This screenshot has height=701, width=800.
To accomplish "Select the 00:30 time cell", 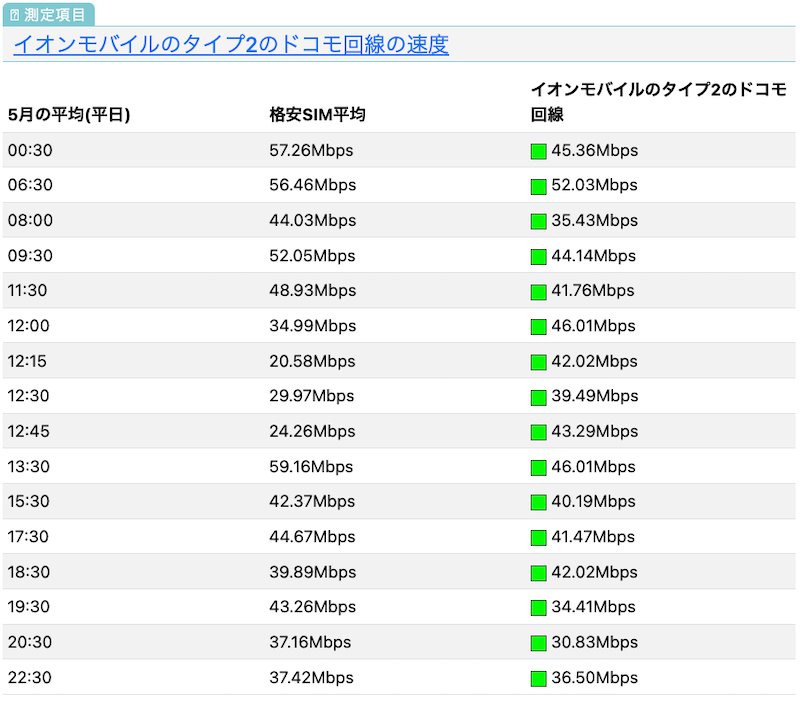I will pyautogui.click(x=30, y=151).
